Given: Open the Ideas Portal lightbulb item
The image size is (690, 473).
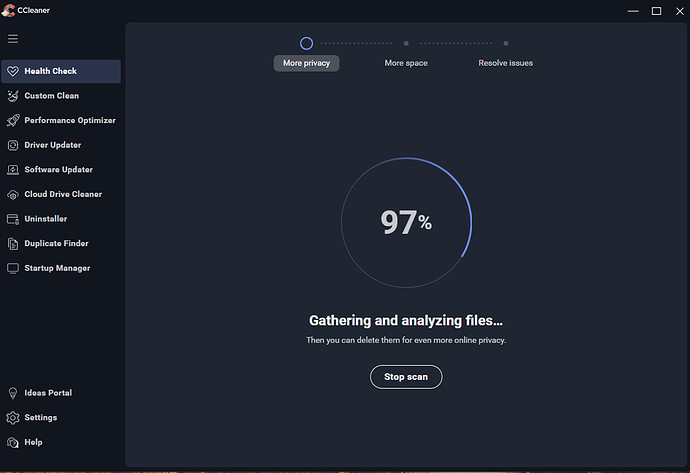Looking at the screenshot, I should coord(40,393).
